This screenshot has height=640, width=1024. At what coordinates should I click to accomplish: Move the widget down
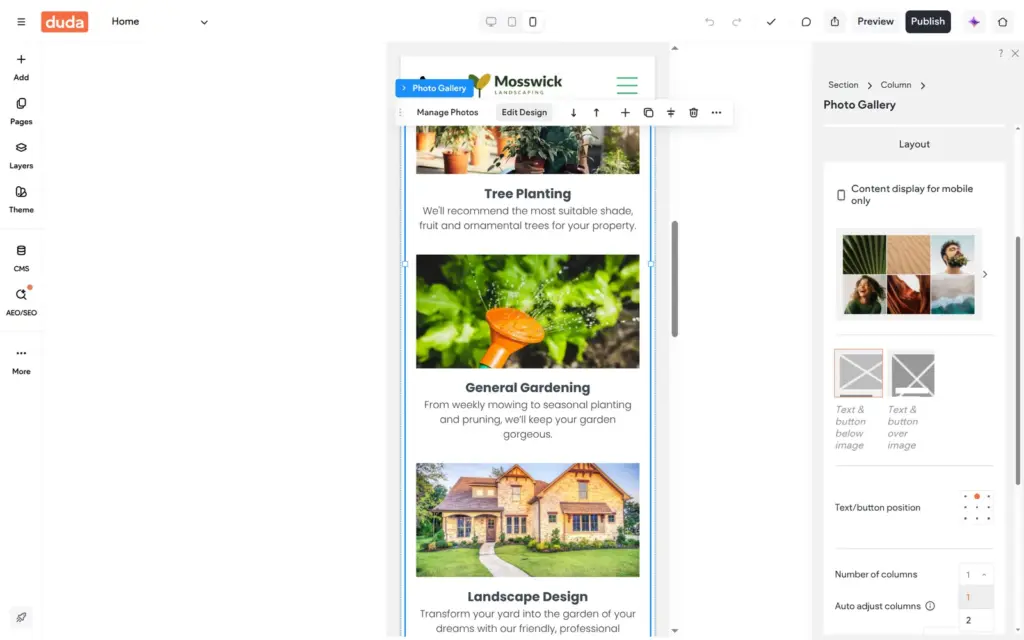point(573,112)
